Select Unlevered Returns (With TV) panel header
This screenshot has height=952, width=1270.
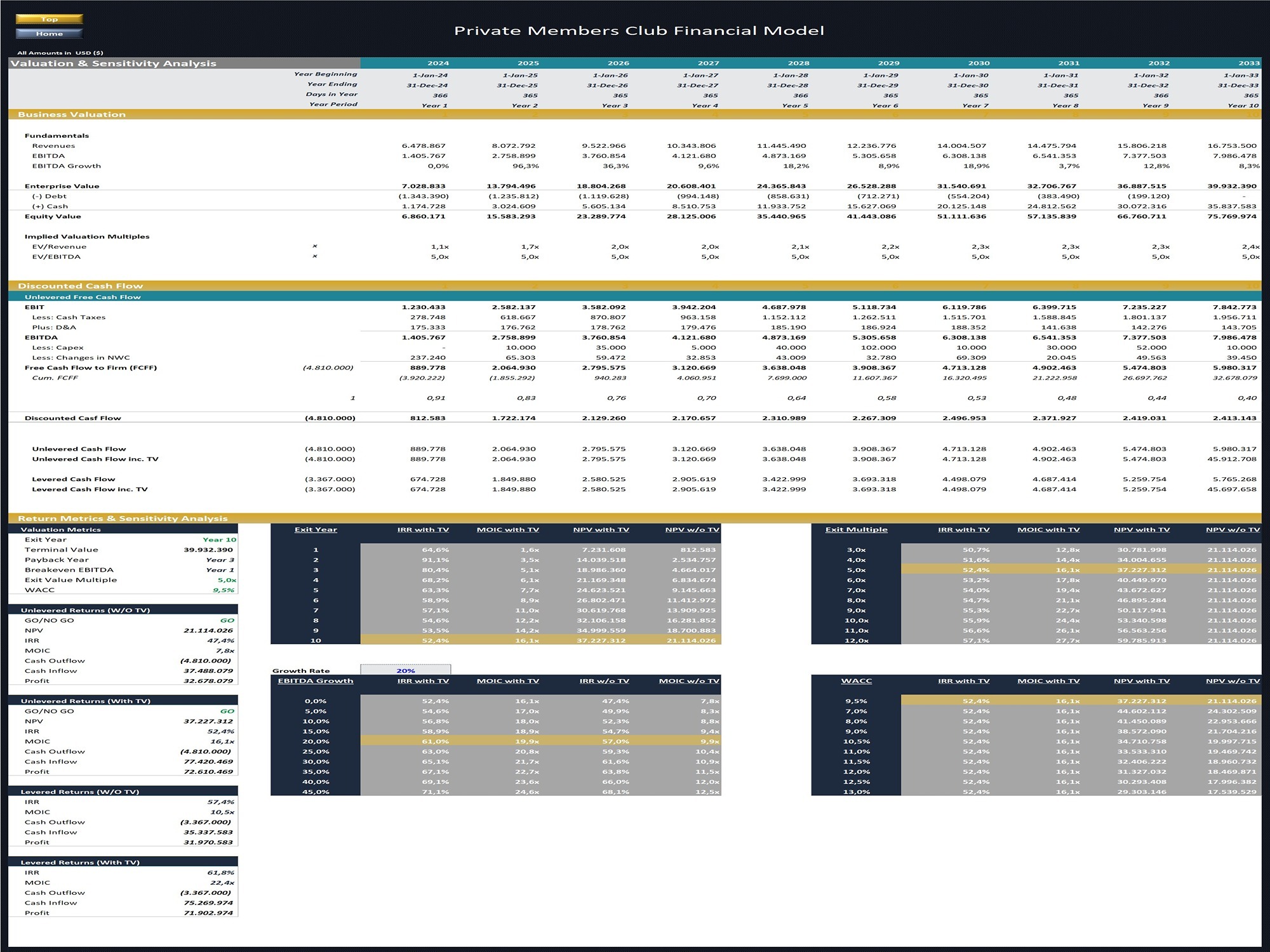(123, 701)
